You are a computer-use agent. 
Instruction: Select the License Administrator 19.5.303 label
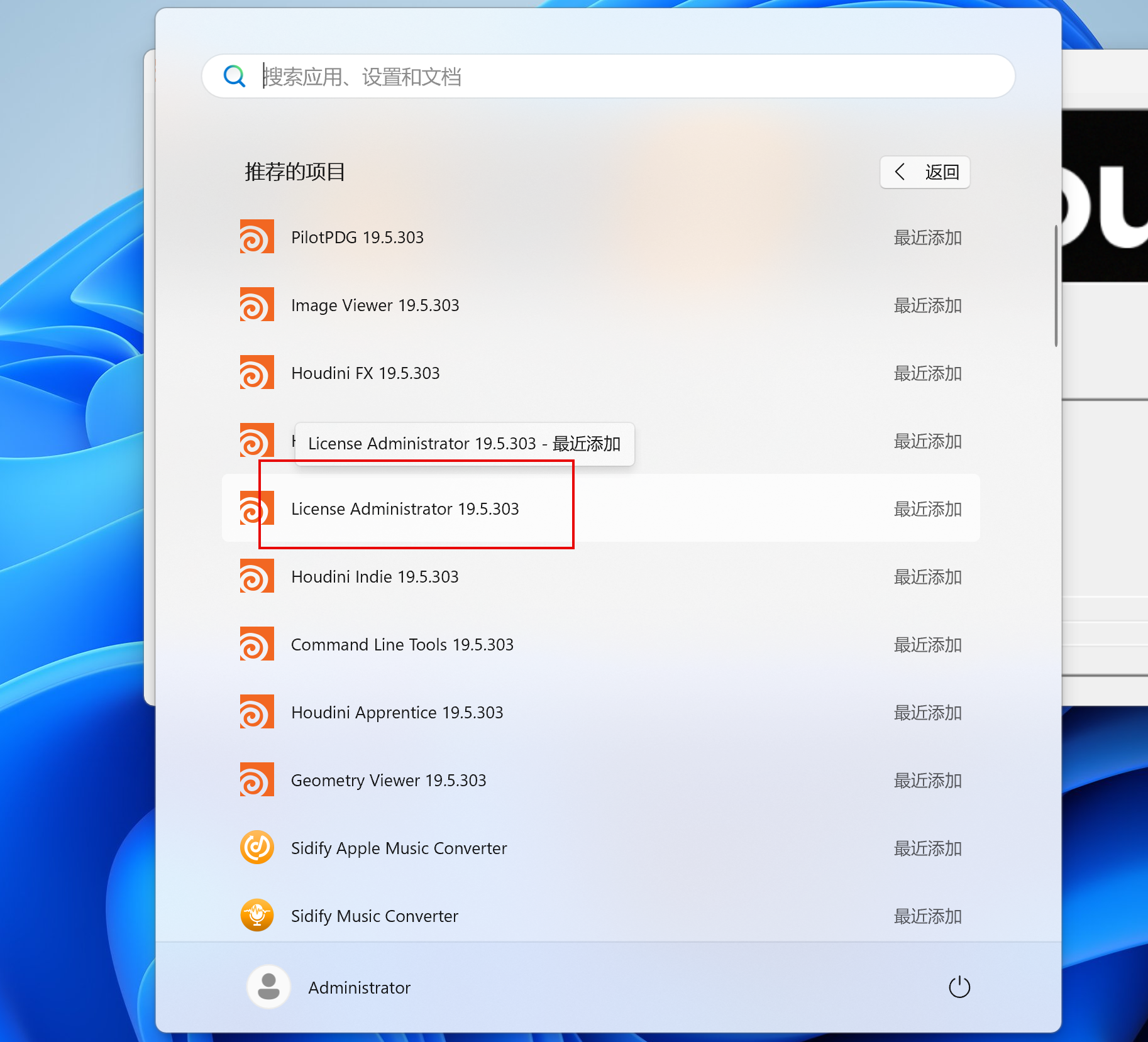405,509
